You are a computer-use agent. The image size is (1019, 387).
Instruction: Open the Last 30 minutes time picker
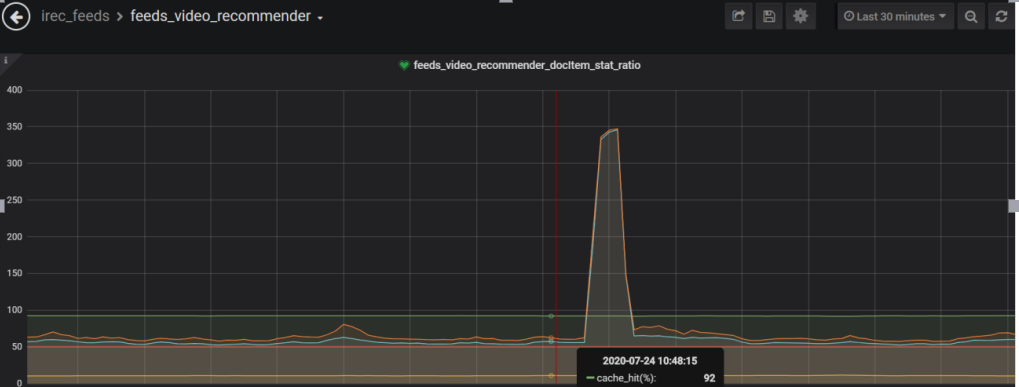point(896,17)
